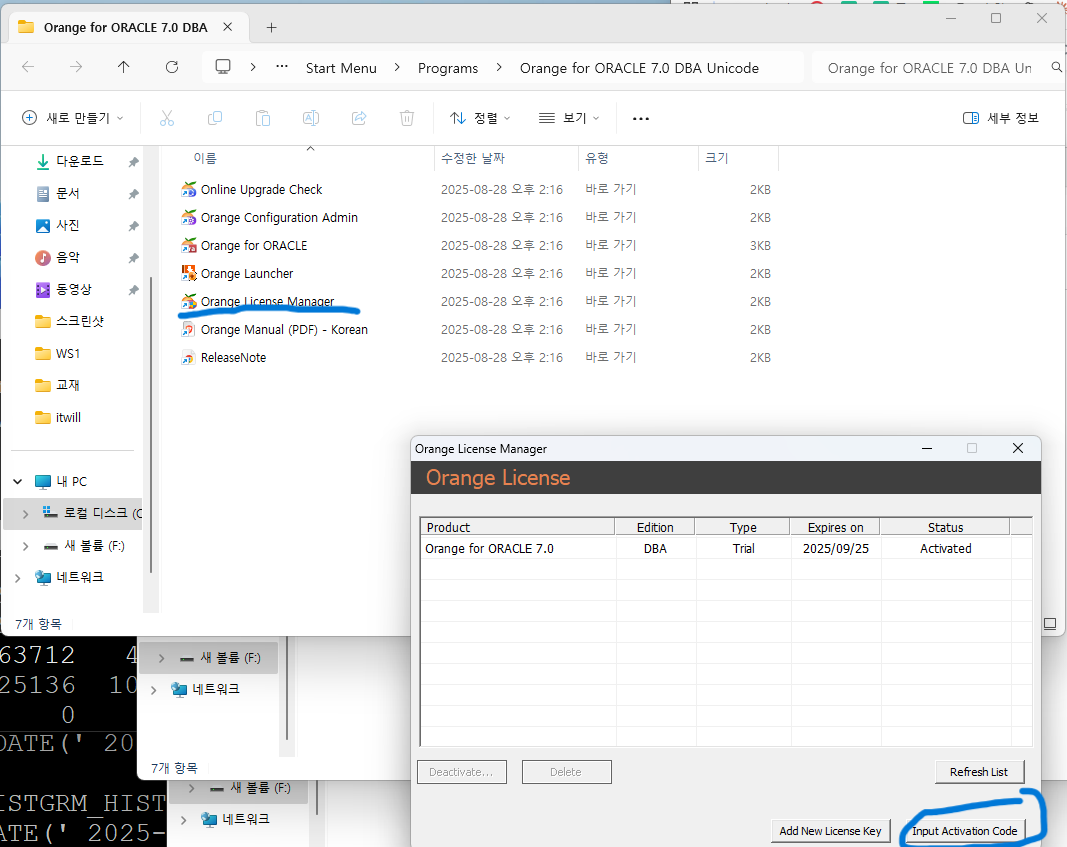Screen dimensions: 1067x847
Task: Go up one folder level
Action: click(123, 67)
